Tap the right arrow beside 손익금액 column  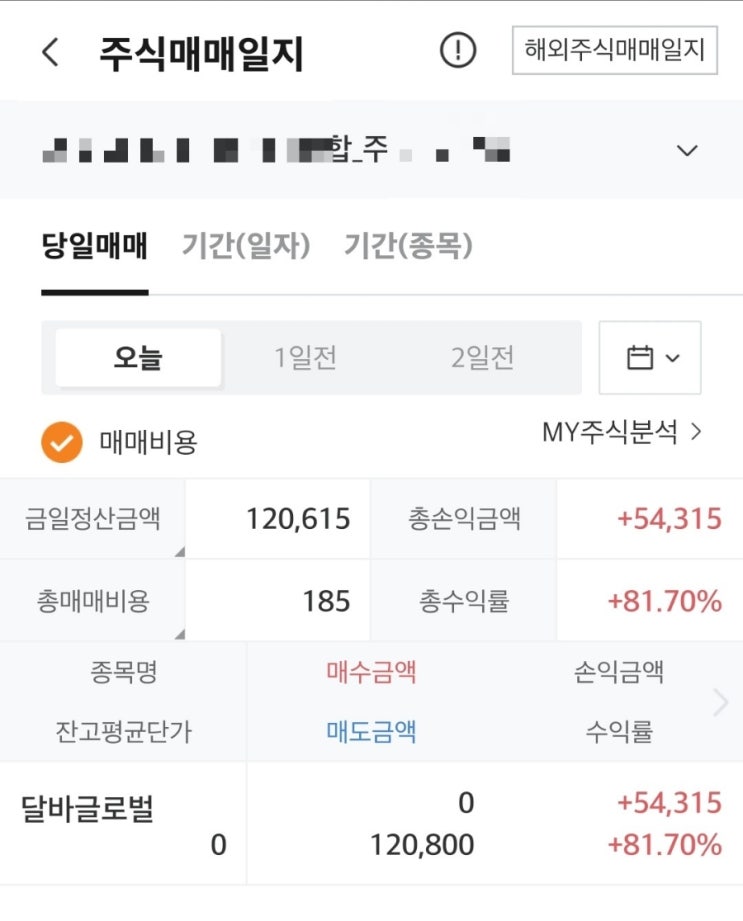click(x=720, y=702)
